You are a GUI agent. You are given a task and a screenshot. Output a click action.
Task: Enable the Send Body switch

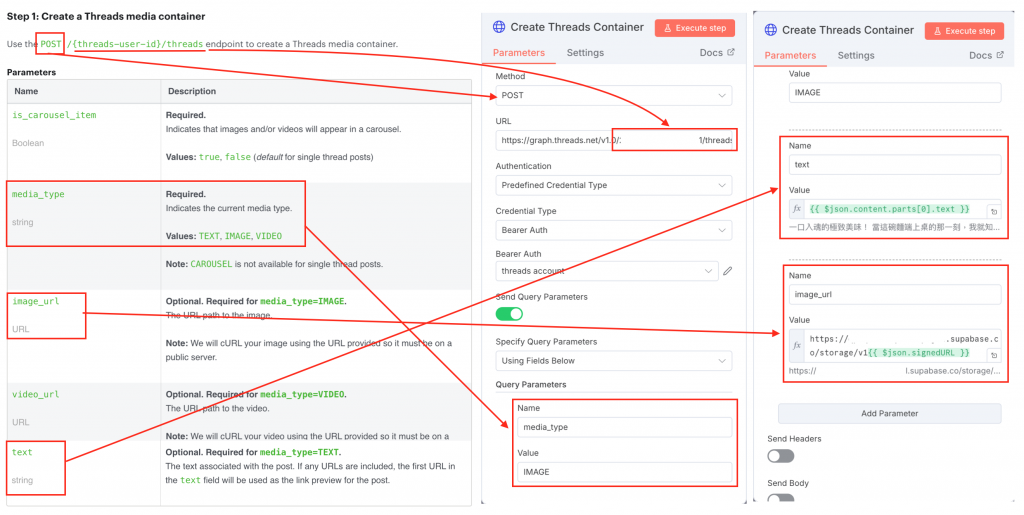coord(781,499)
